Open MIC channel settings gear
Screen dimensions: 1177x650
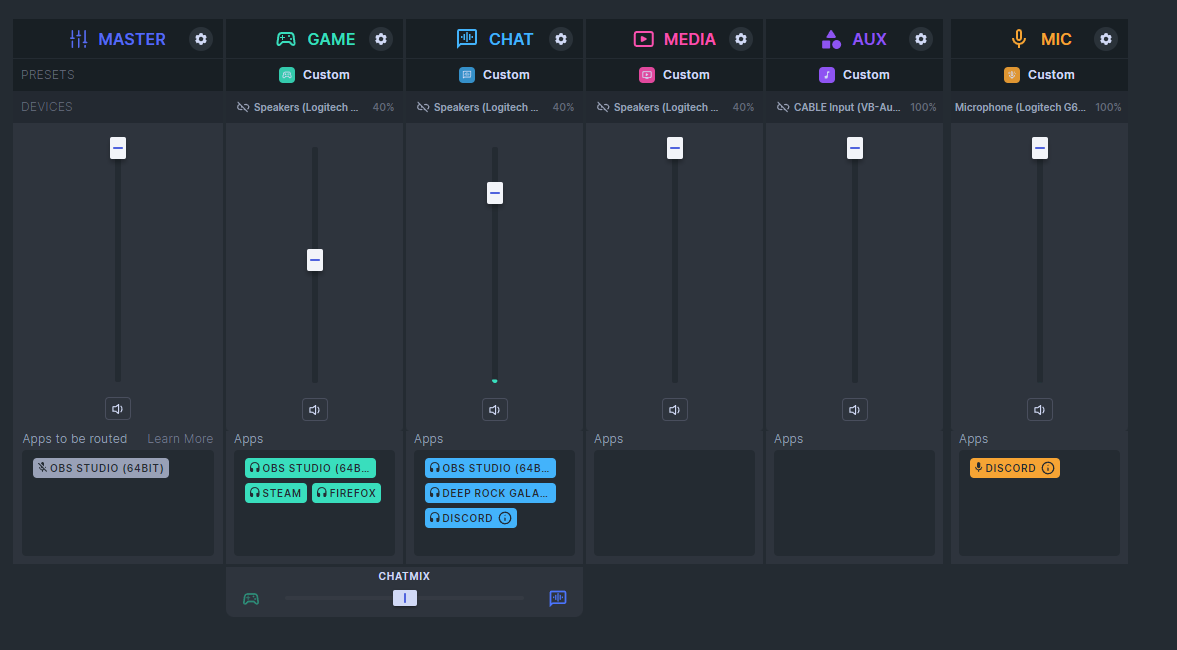[1106, 39]
